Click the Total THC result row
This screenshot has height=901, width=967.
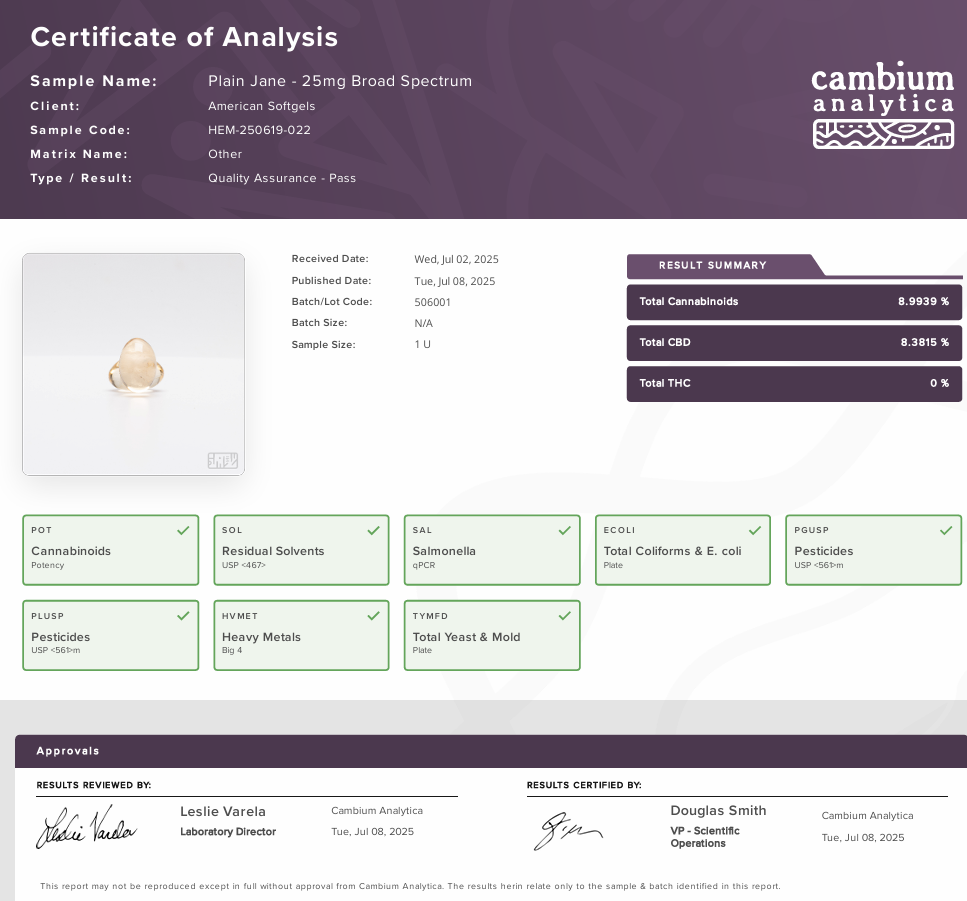point(794,384)
